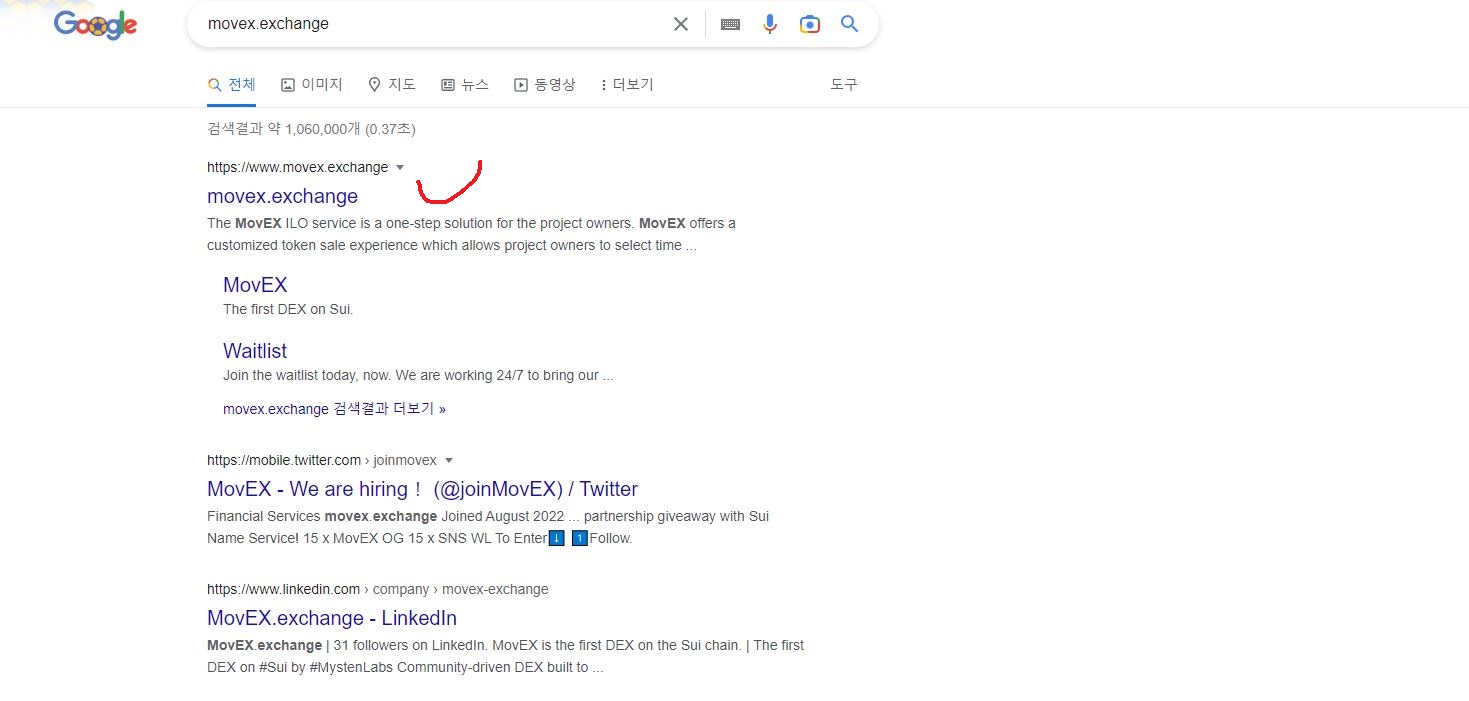The width and height of the screenshot is (1469, 701).
Task: Open the on-screen keyboard input tool
Action: coord(730,24)
